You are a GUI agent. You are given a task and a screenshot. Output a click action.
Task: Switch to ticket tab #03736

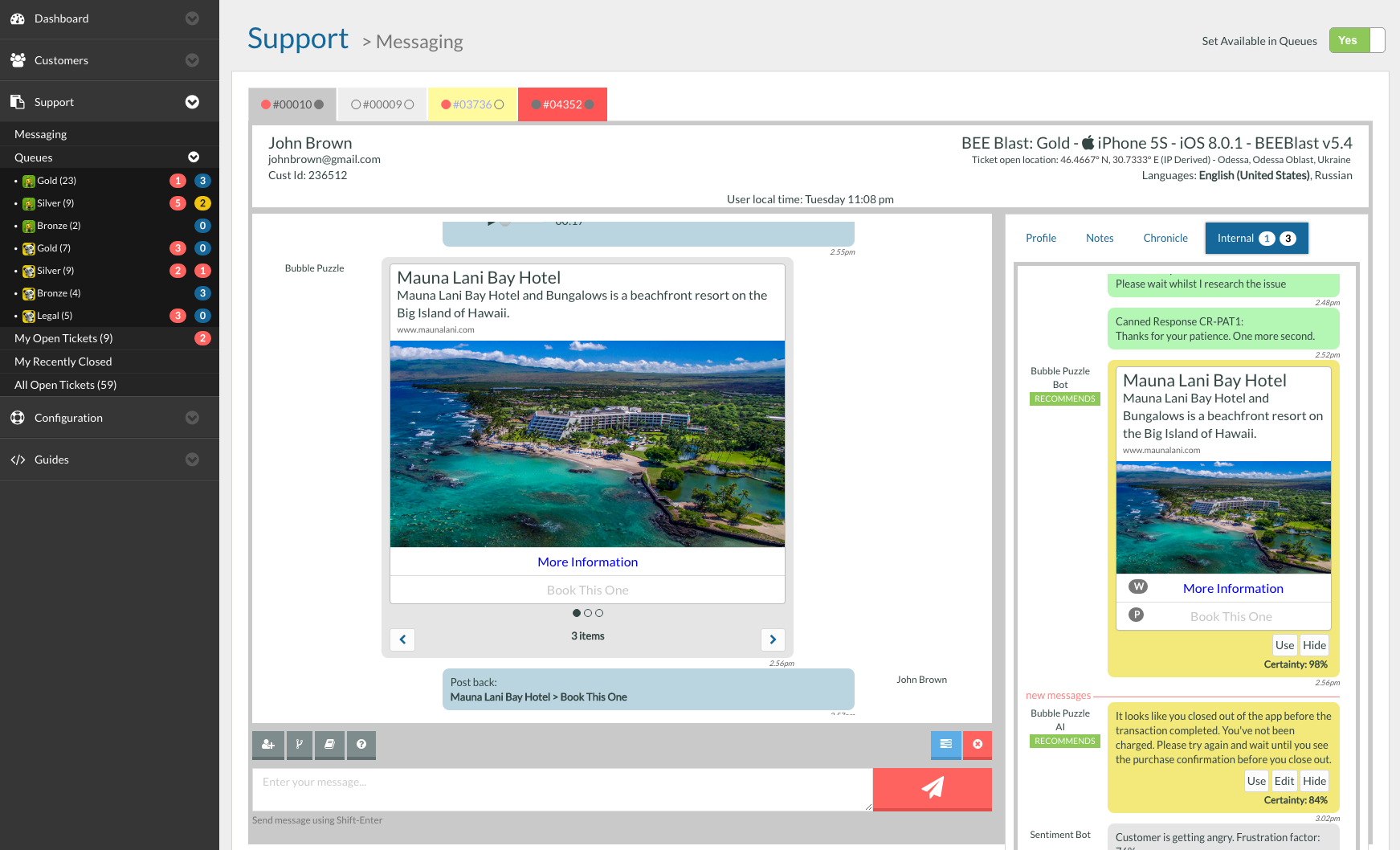(x=472, y=104)
